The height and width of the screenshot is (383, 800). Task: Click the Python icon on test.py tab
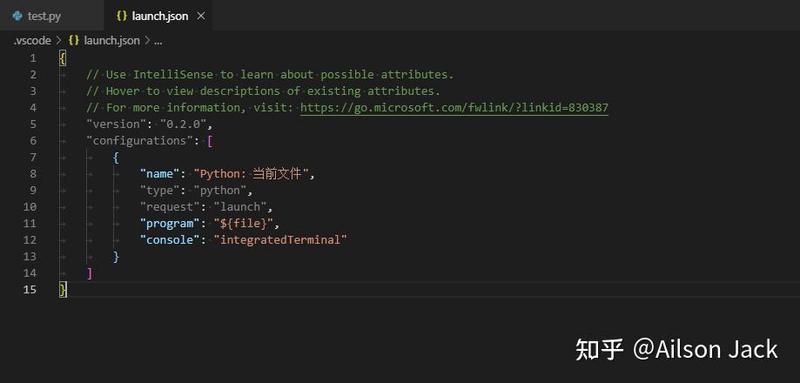[x=18, y=16]
